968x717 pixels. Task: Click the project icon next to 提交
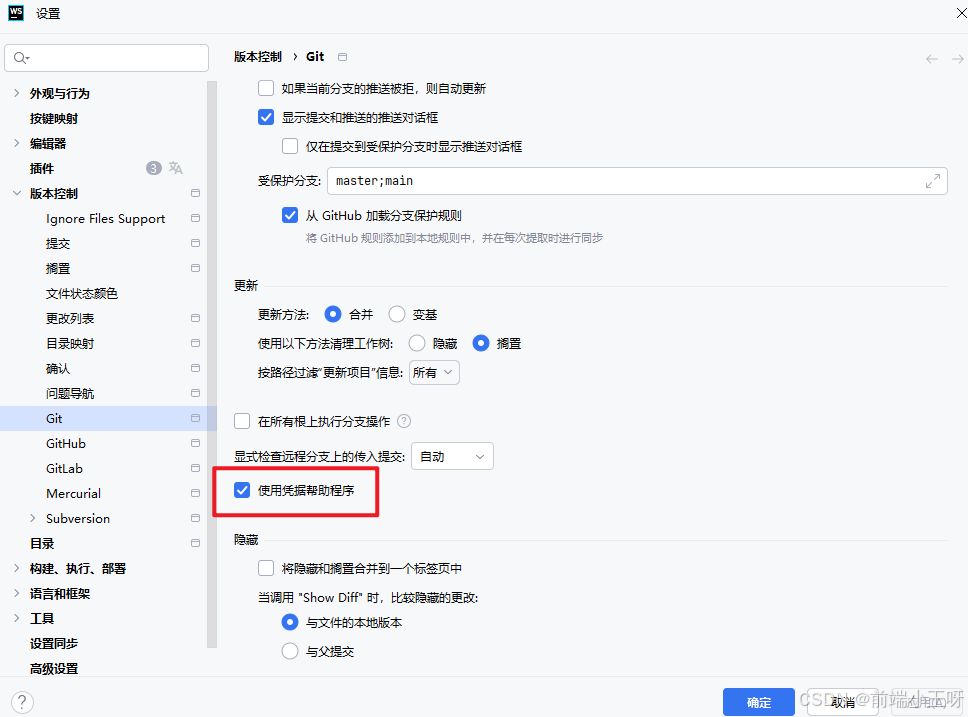pos(196,243)
